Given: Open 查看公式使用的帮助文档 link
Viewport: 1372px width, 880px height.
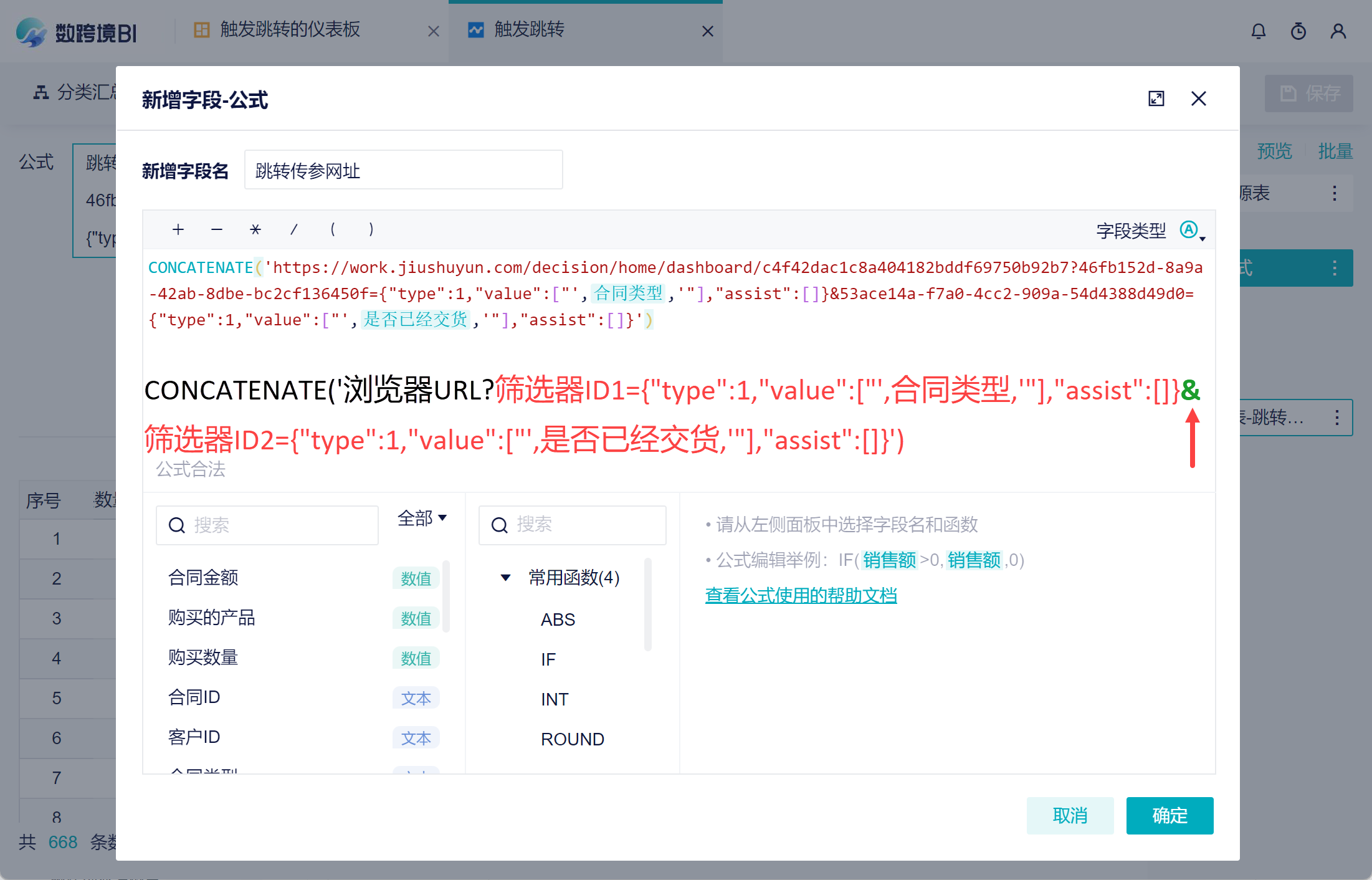Looking at the screenshot, I should click(801, 595).
